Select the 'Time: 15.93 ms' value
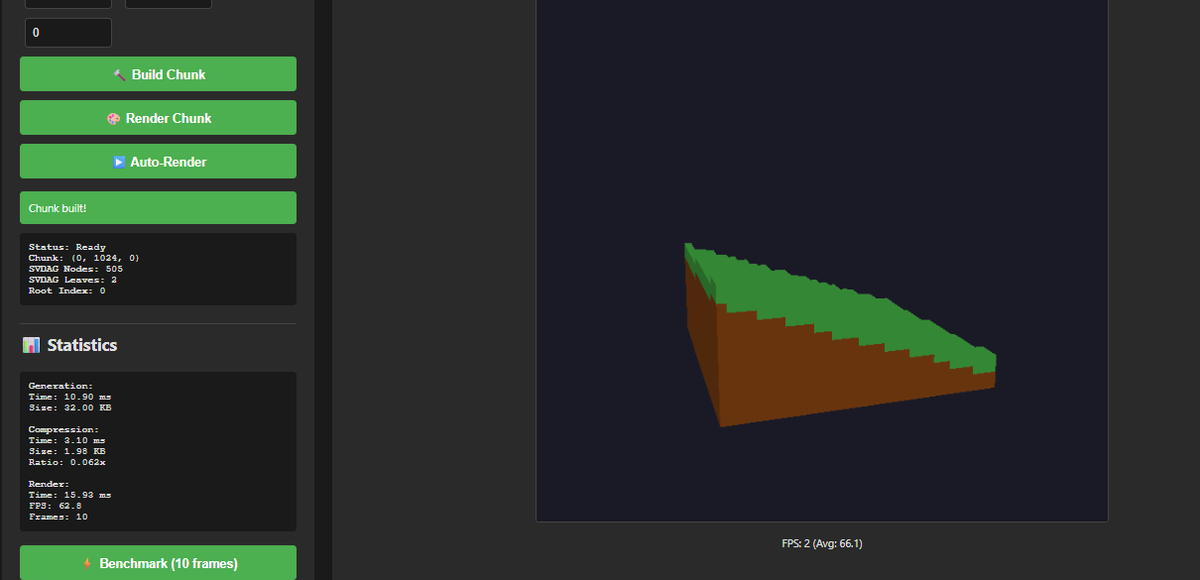The height and width of the screenshot is (580, 1200). (x=70, y=495)
